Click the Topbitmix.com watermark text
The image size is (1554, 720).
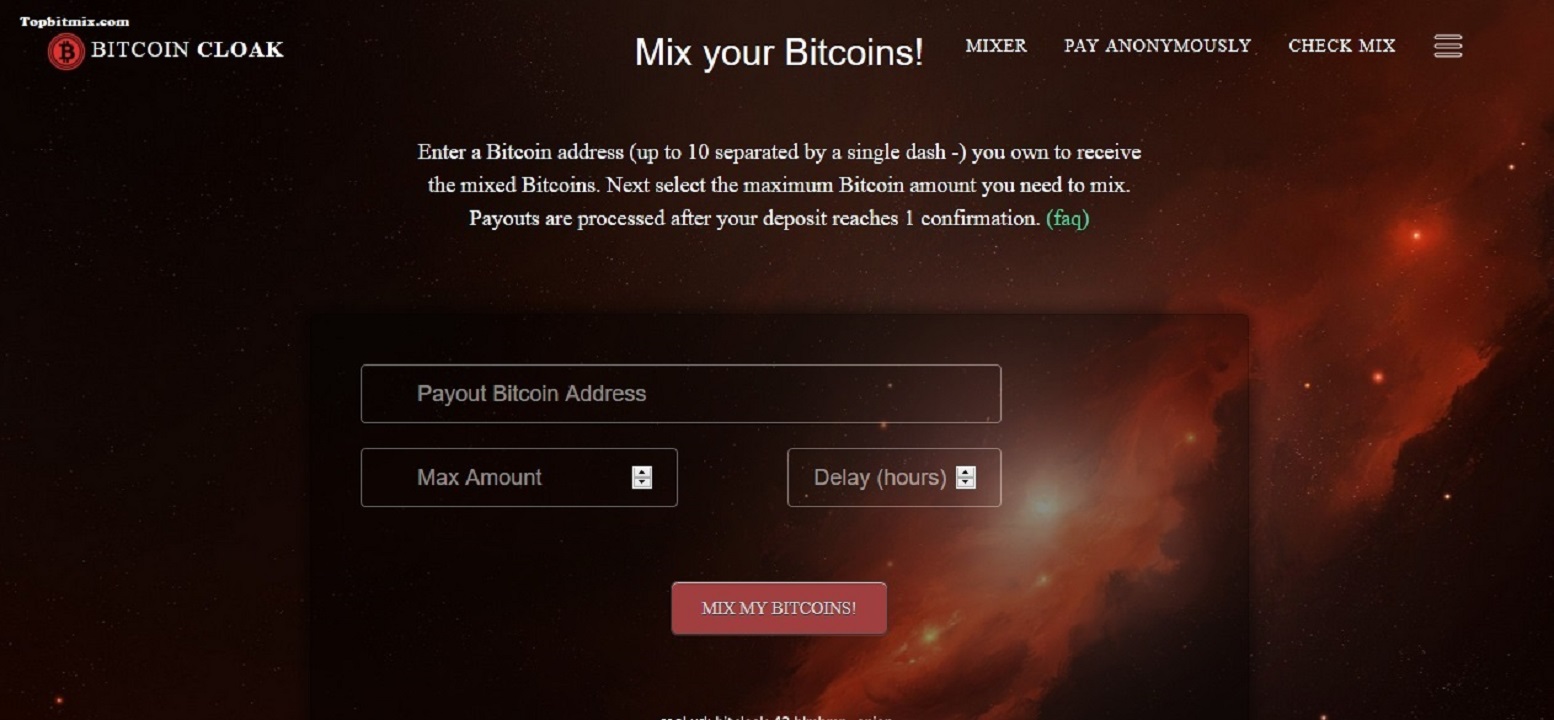coord(74,21)
